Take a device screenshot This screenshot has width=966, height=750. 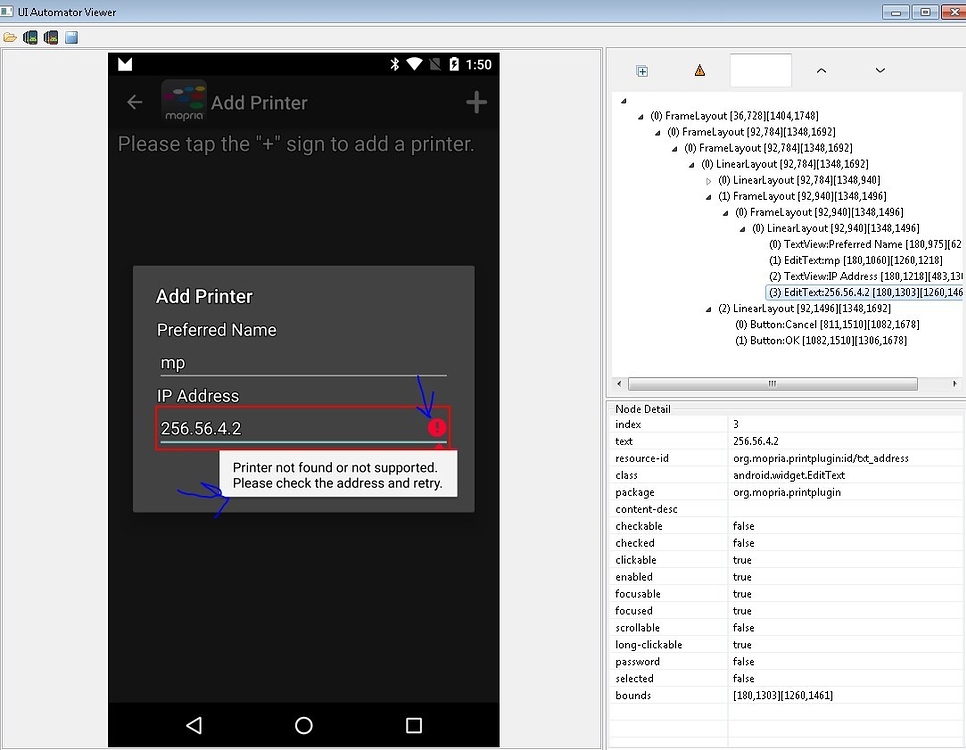(30, 36)
